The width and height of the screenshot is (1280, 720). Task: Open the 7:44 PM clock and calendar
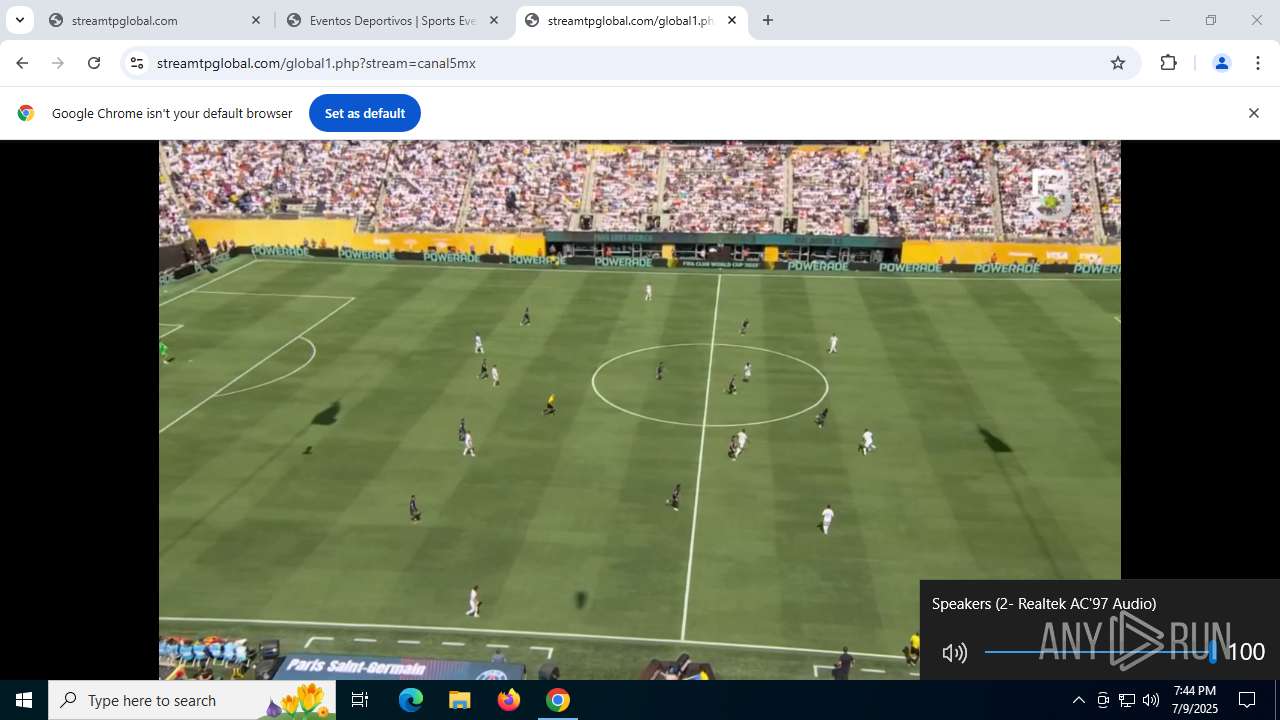tap(1195, 700)
